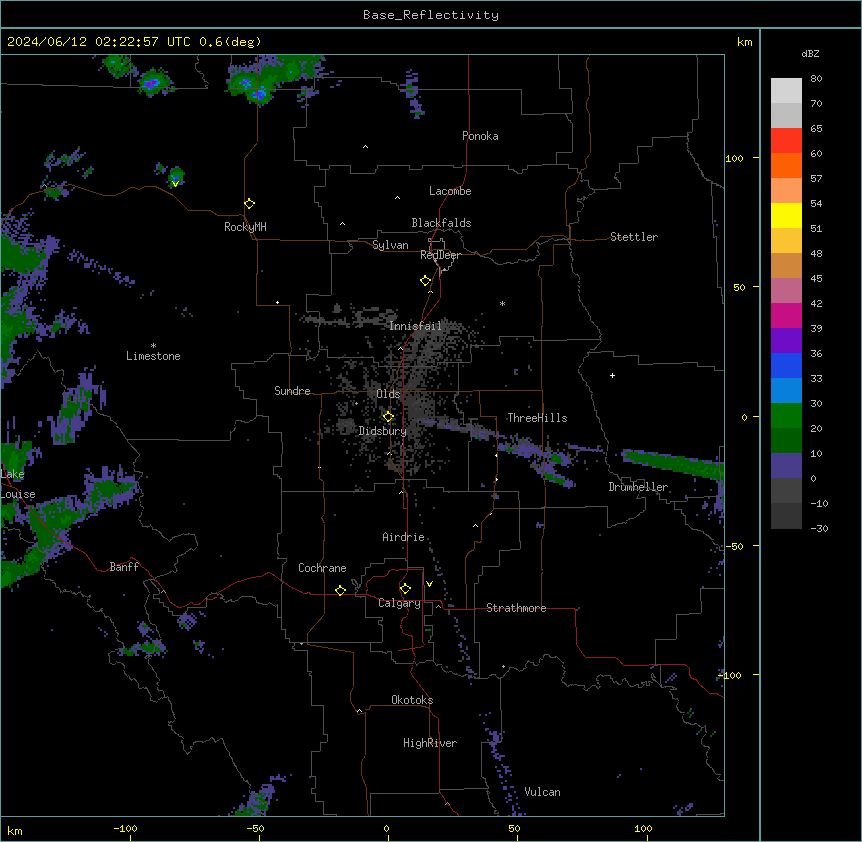Viewport: 862px width, 842px height.
Task: Select the RockyMH label
Action: (245, 227)
